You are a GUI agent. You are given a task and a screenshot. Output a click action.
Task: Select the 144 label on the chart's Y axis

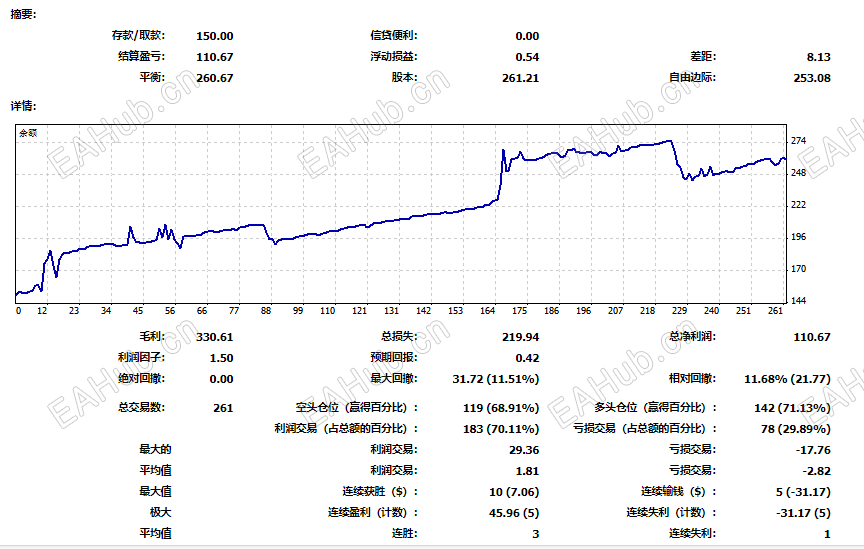(798, 300)
